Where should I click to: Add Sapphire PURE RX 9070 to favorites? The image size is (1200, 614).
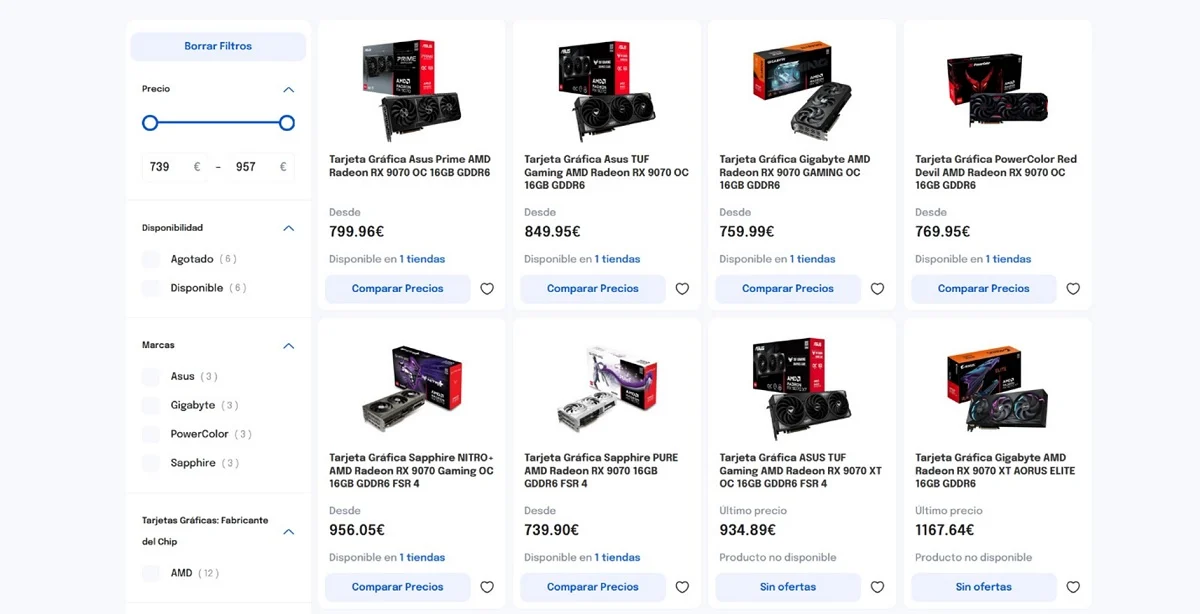[682, 587]
